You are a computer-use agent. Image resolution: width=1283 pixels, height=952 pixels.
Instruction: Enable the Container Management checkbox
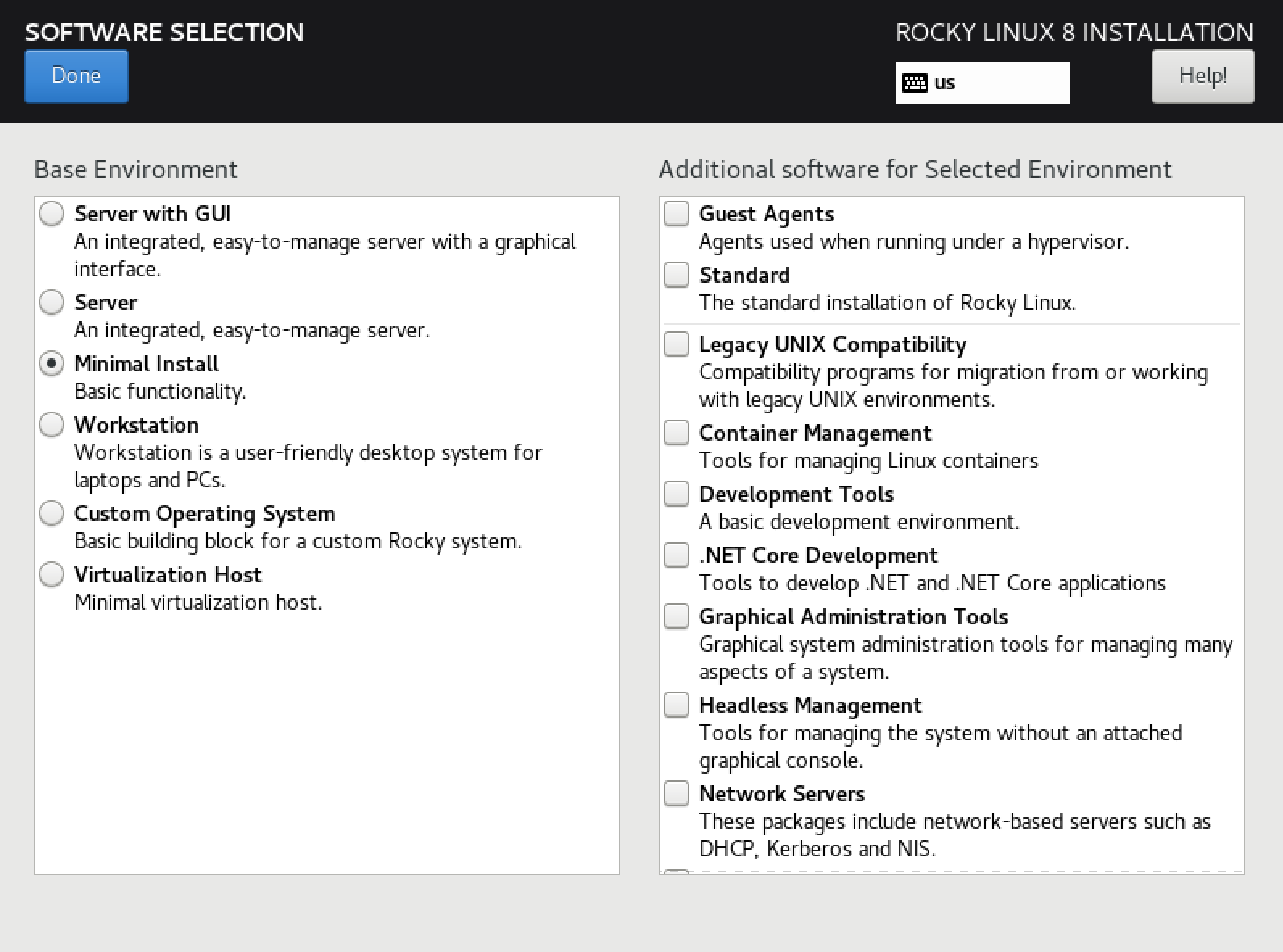click(677, 433)
